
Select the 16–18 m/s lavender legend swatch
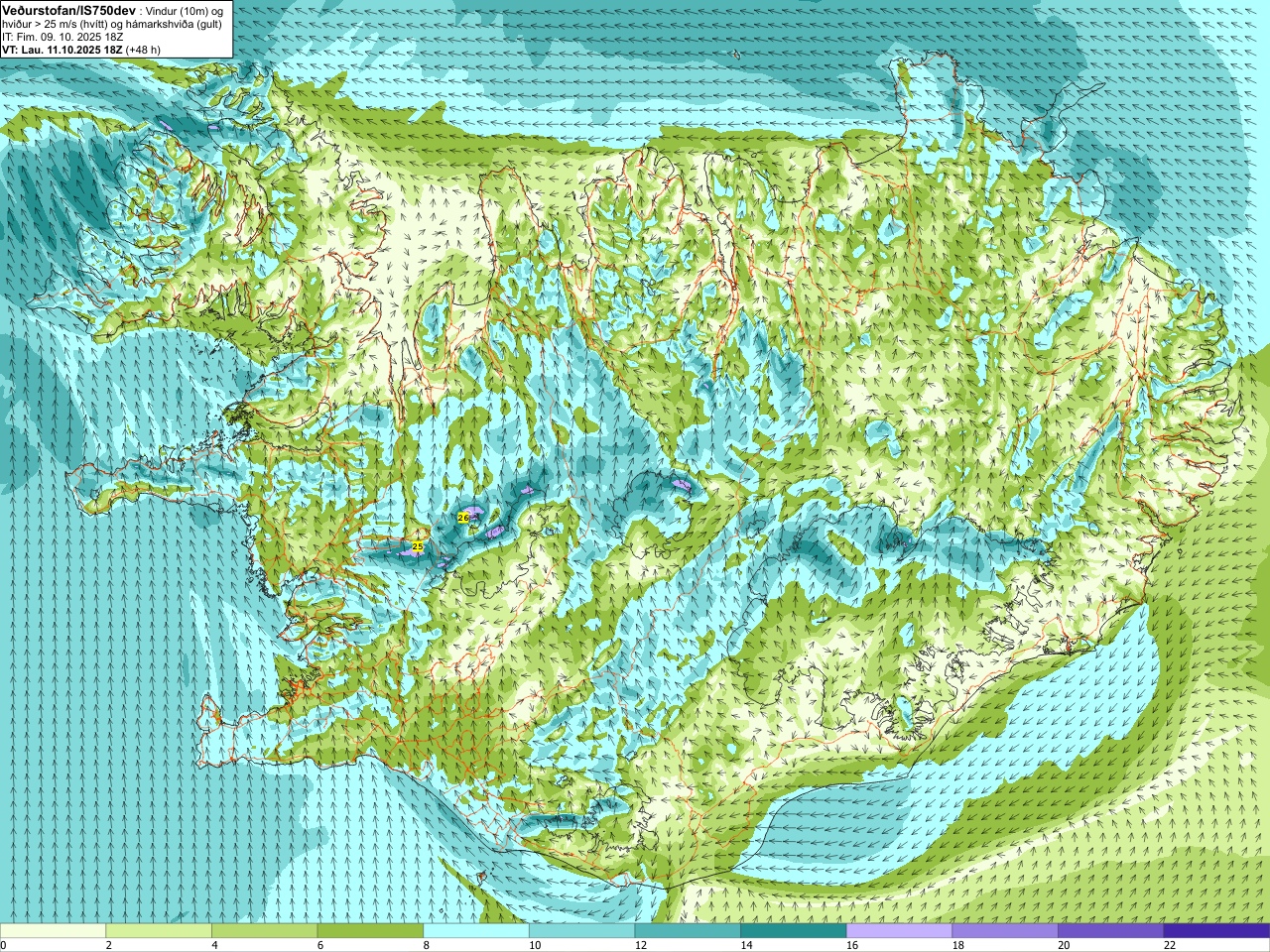point(899,931)
